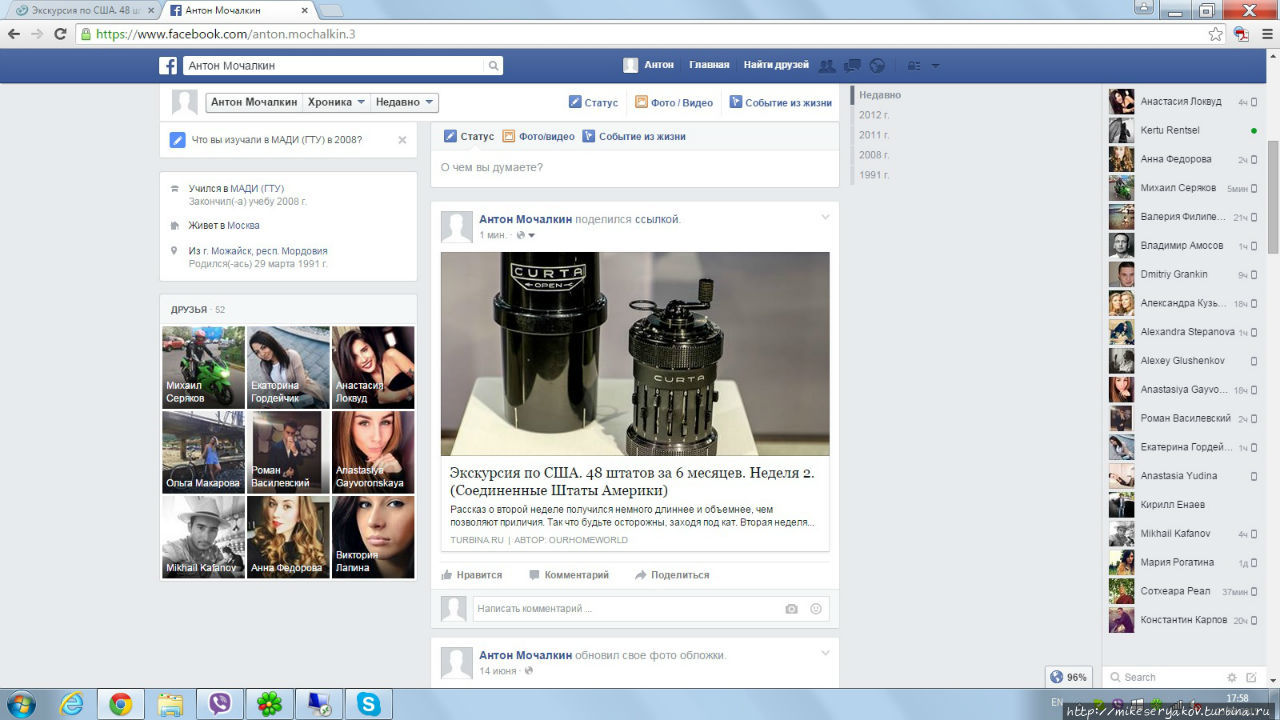The width and height of the screenshot is (1280, 720).
Task: Open chat settings gear icon
Action: click(x=1232, y=677)
